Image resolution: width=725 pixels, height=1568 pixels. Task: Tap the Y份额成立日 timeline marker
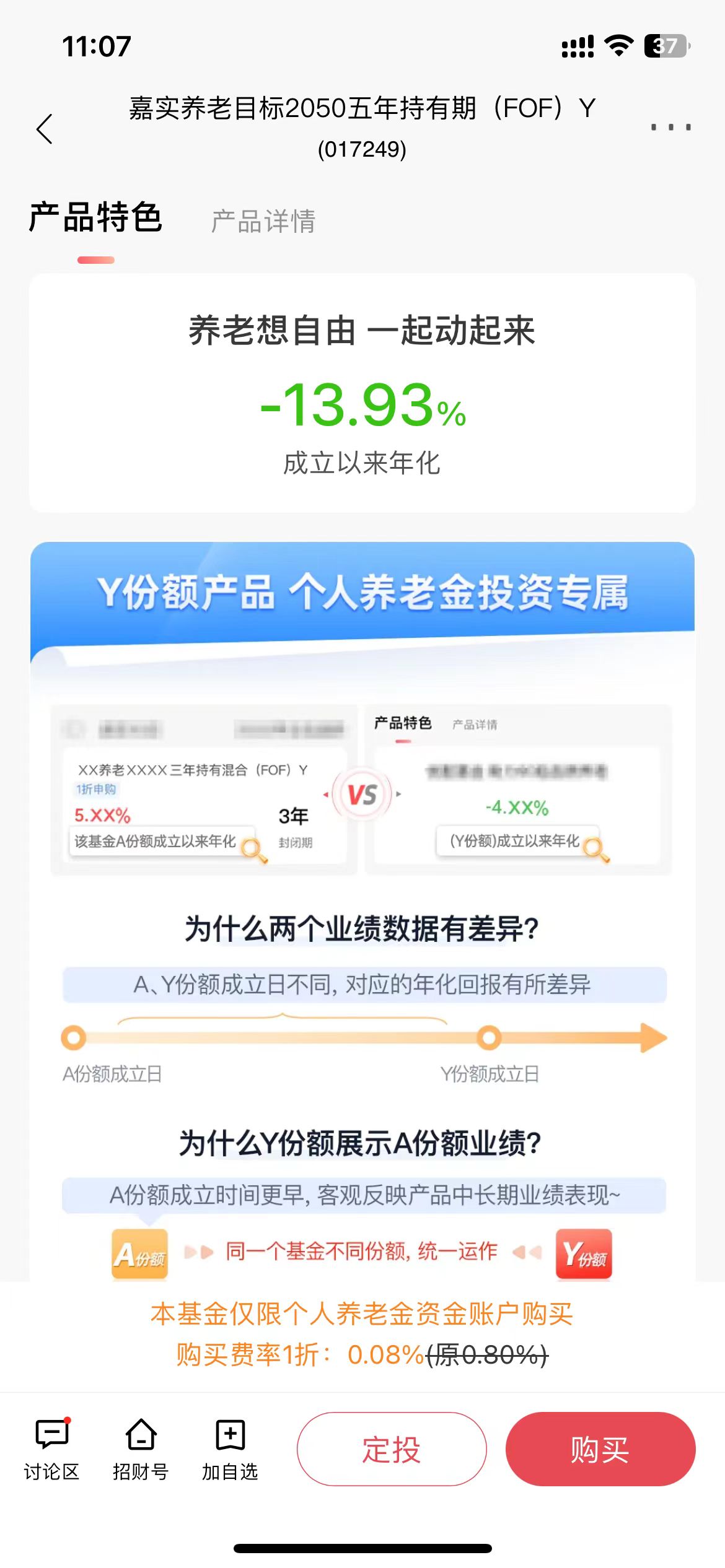489,1037
